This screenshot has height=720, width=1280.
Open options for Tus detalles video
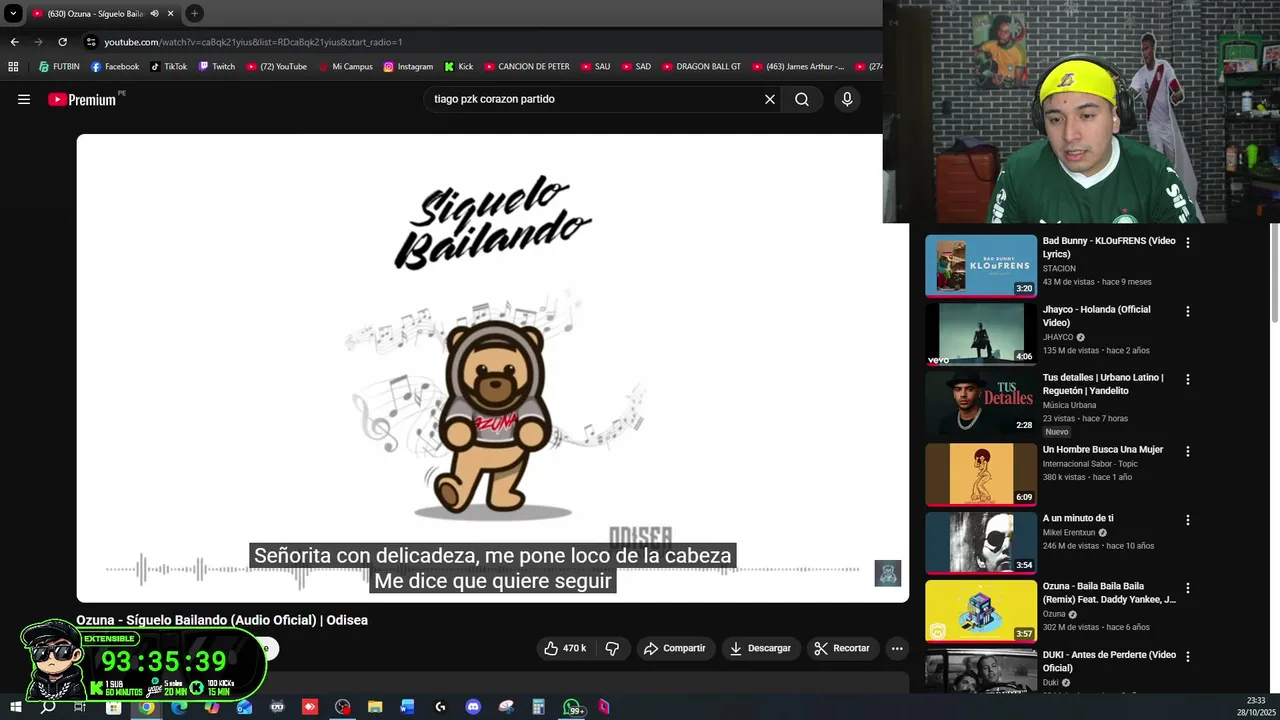(1188, 379)
